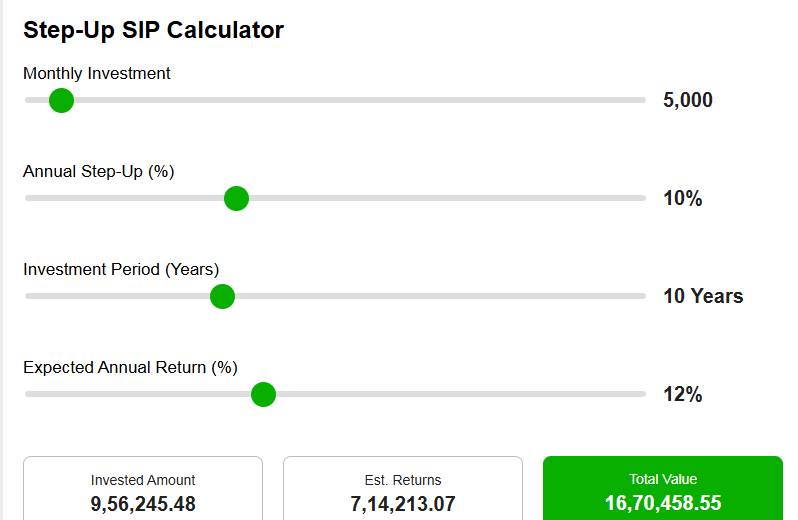Click the Monthly Investment slider handle

pos(61,100)
